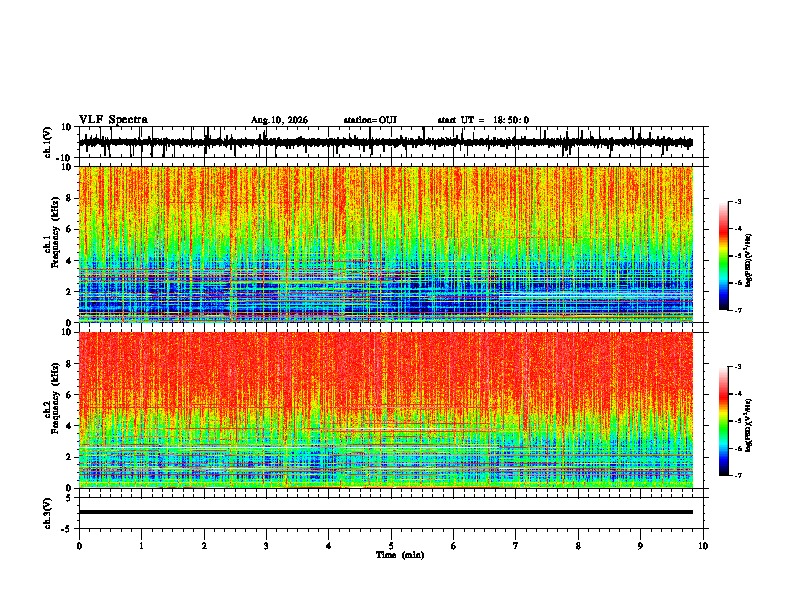Click the "Time (min)" axis label
Screen dimensions: 792x612
coord(400,555)
